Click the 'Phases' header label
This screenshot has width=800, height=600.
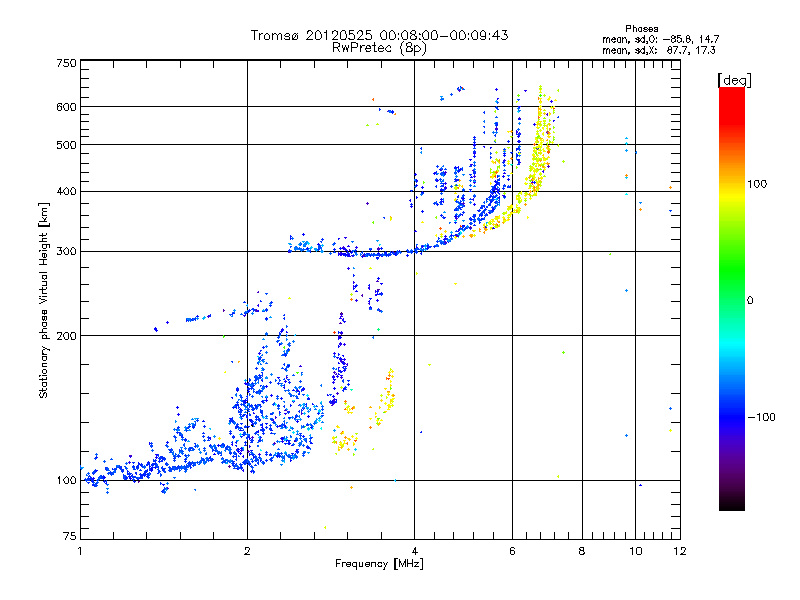pos(641,29)
